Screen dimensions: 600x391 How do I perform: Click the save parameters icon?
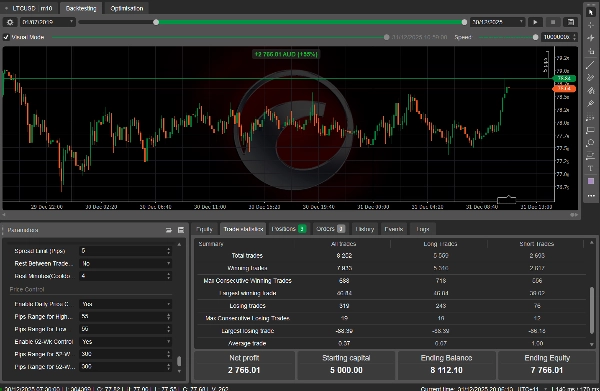coord(181,230)
